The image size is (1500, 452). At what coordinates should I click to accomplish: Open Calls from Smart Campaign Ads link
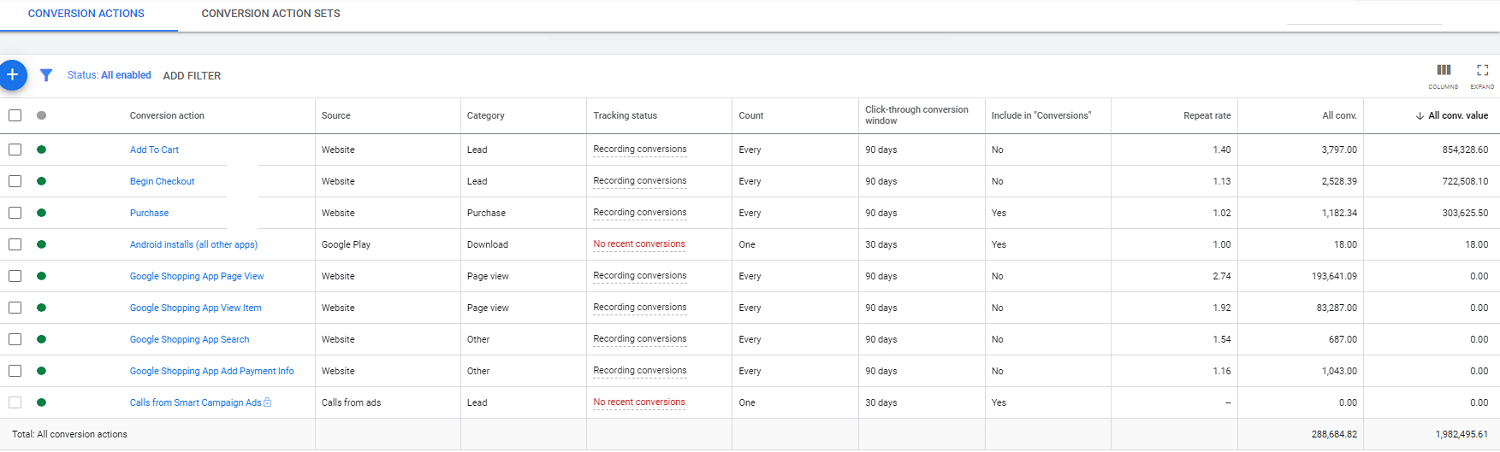coord(195,402)
